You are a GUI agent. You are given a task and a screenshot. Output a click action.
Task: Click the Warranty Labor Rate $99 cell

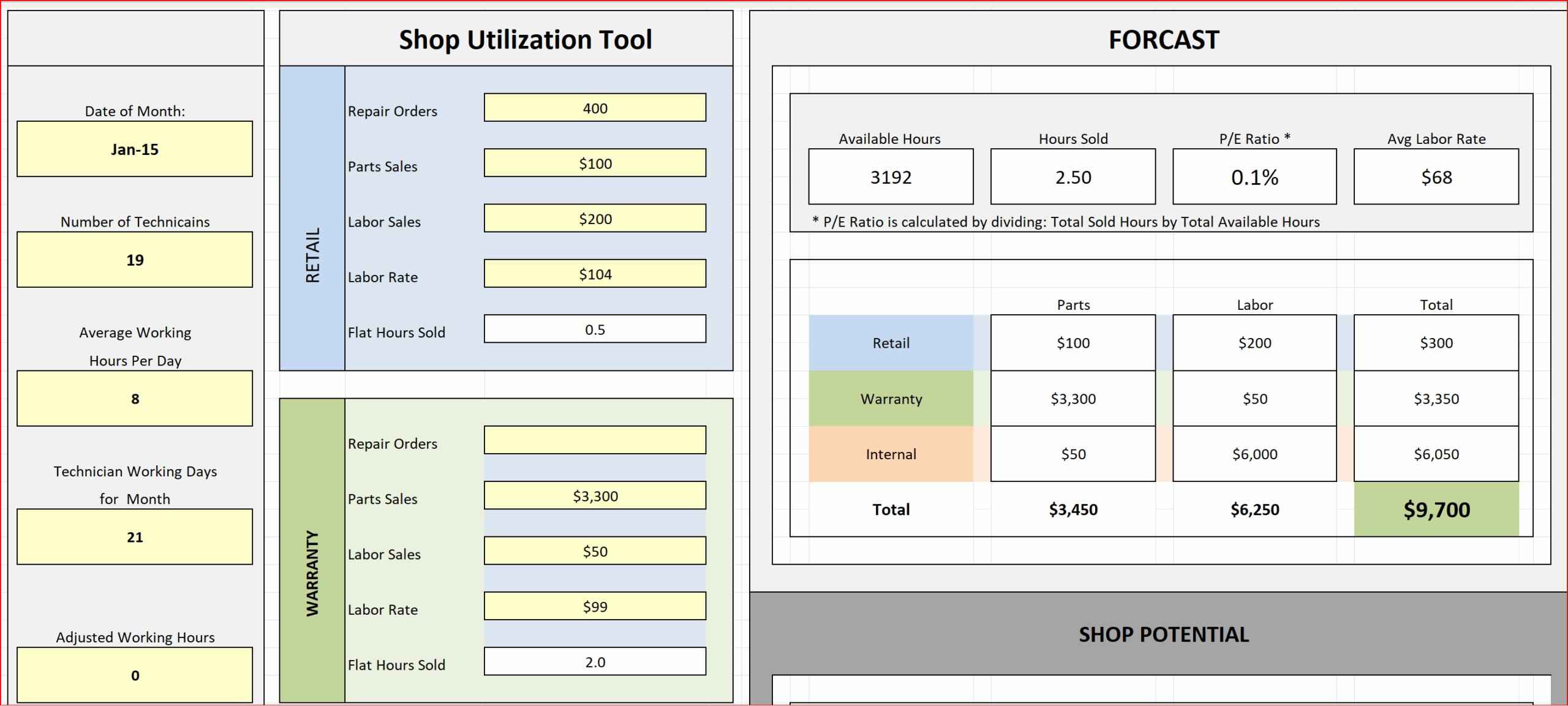tap(595, 606)
